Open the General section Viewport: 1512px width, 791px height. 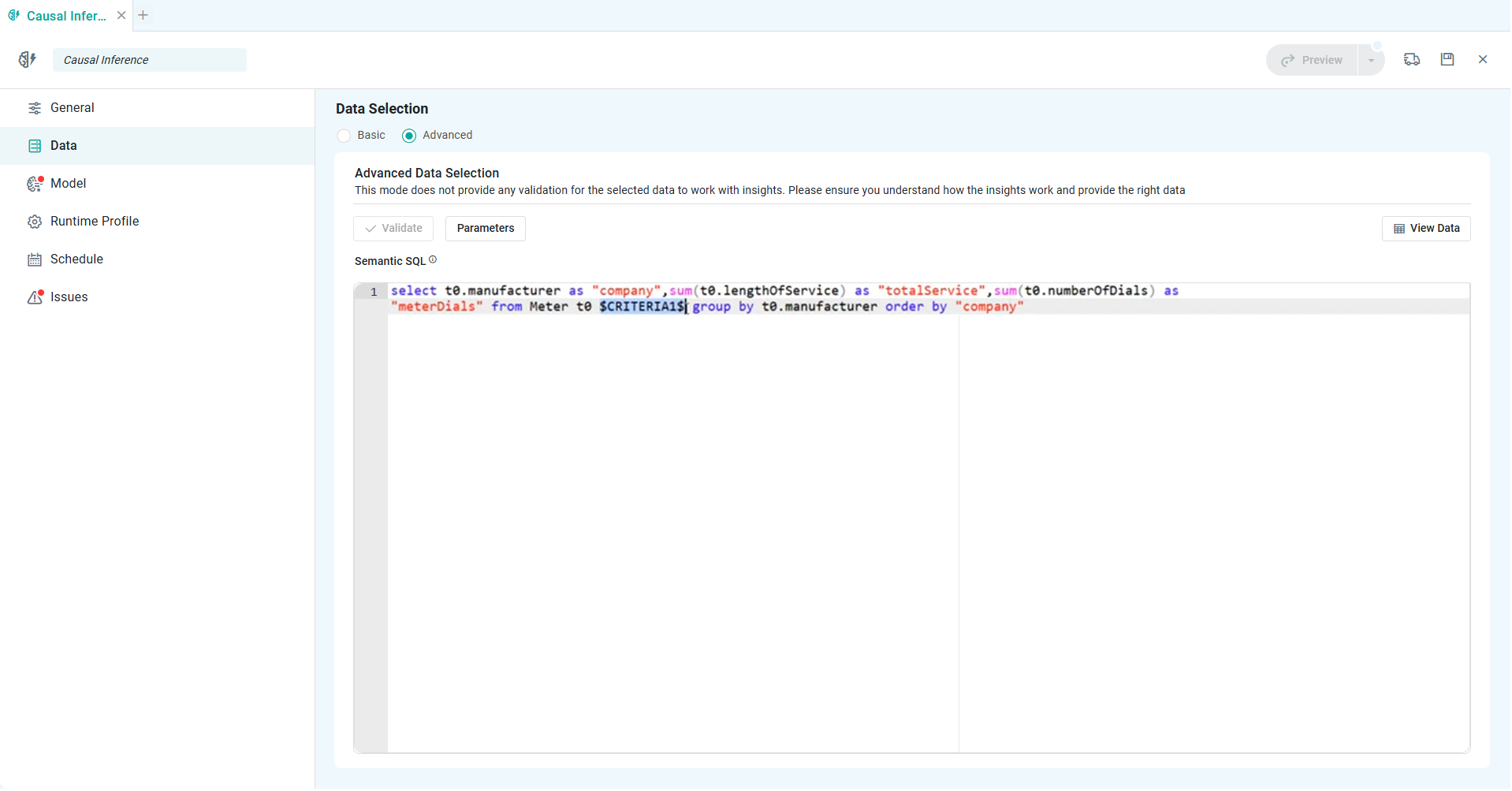point(72,108)
